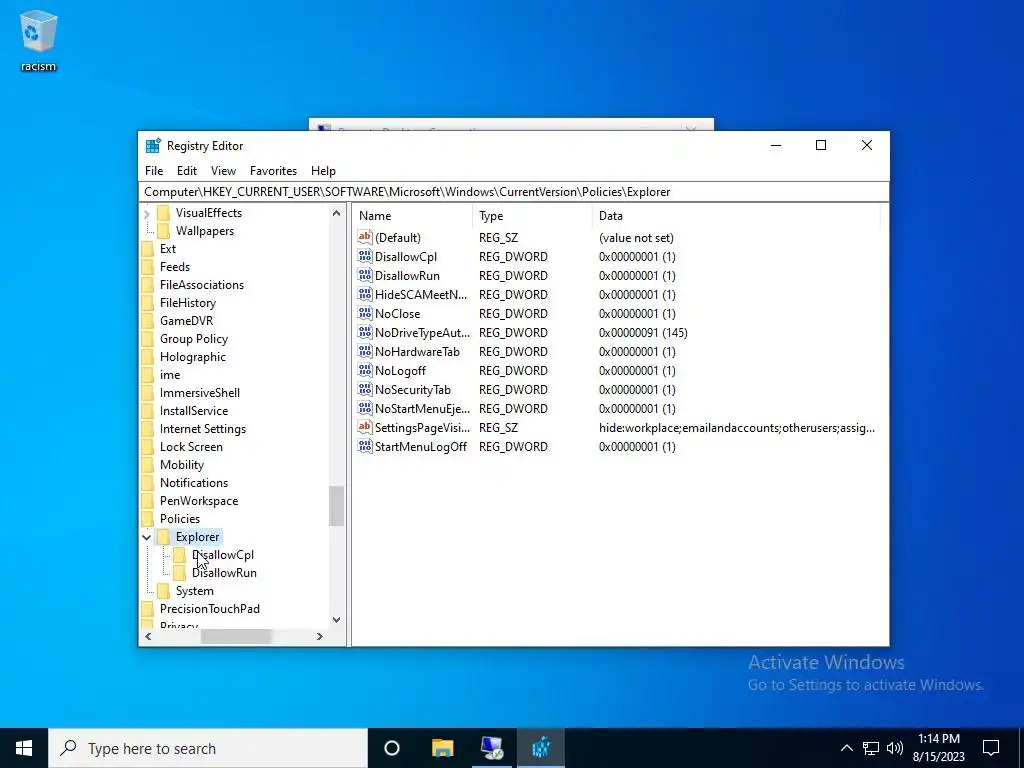This screenshot has height=768, width=1024.
Task: Click the NoSecurityTab value icon
Action: click(x=365, y=389)
